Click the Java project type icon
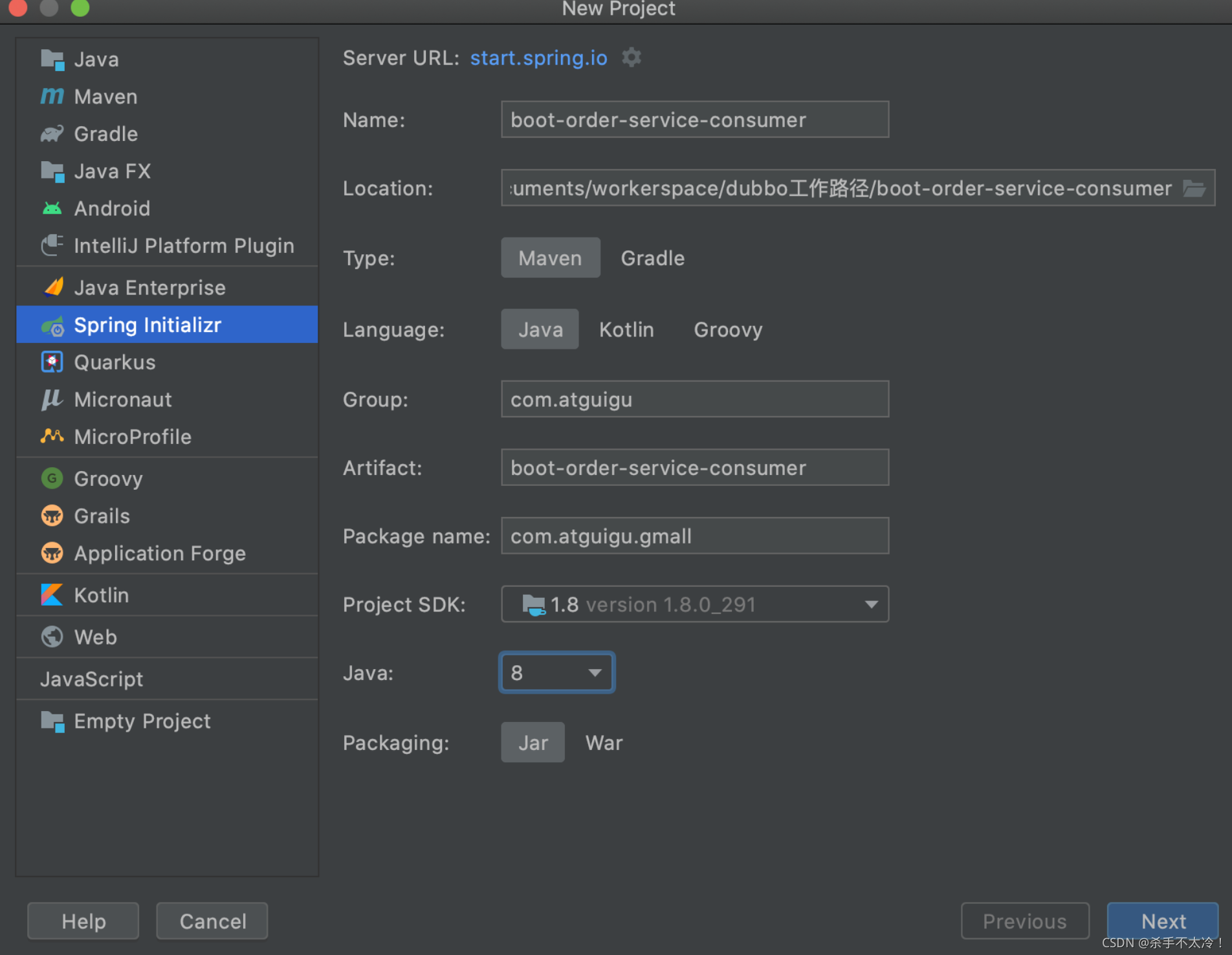The image size is (1232, 955). point(52,60)
